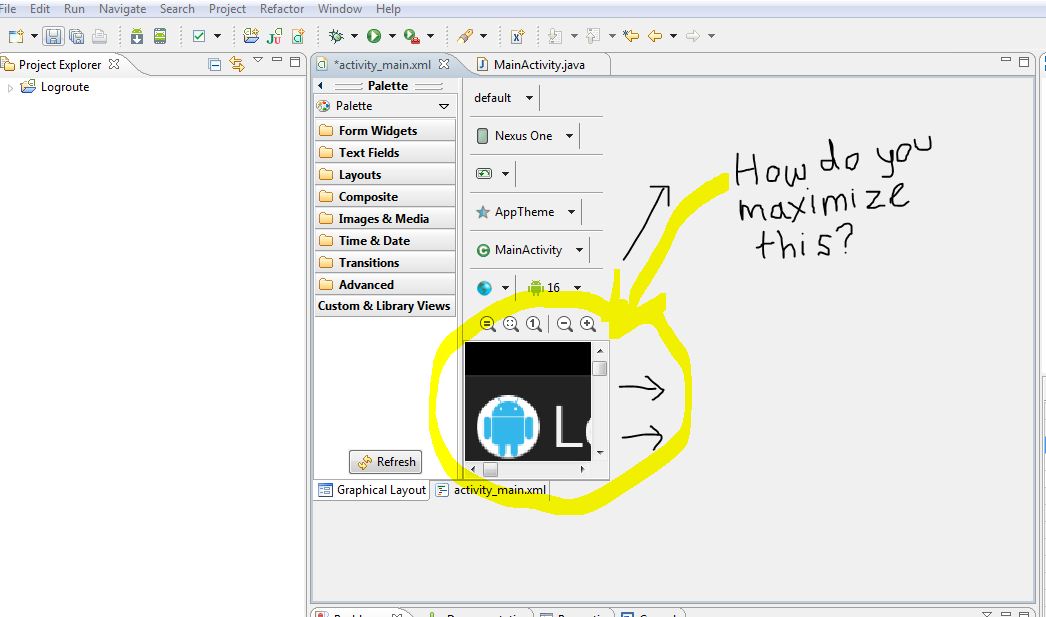The image size is (1046, 617).
Task: Toggle emulate real size zoom icon
Action: (x=488, y=324)
